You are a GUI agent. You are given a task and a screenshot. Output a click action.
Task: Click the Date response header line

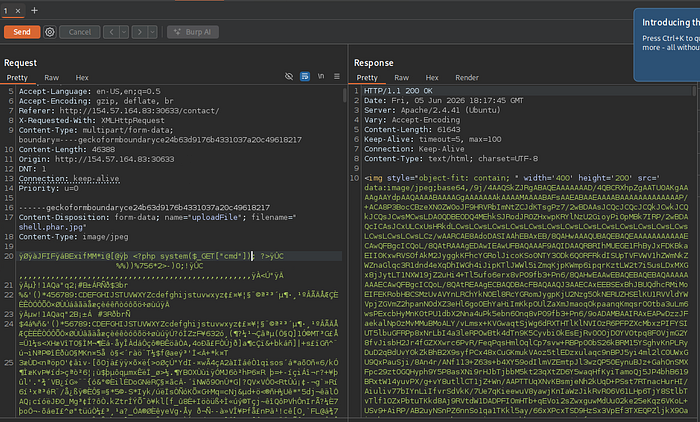[444, 100]
